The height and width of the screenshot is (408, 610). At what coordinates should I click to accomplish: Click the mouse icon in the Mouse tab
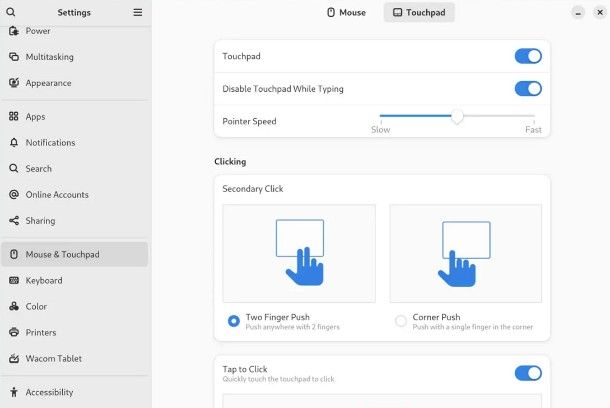point(331,12)
